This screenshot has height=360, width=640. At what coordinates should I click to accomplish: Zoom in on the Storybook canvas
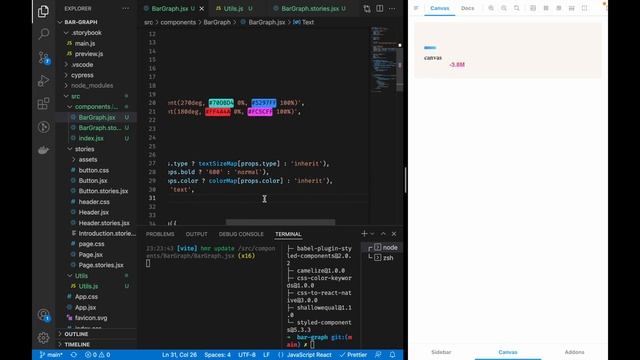pos(491,8)
